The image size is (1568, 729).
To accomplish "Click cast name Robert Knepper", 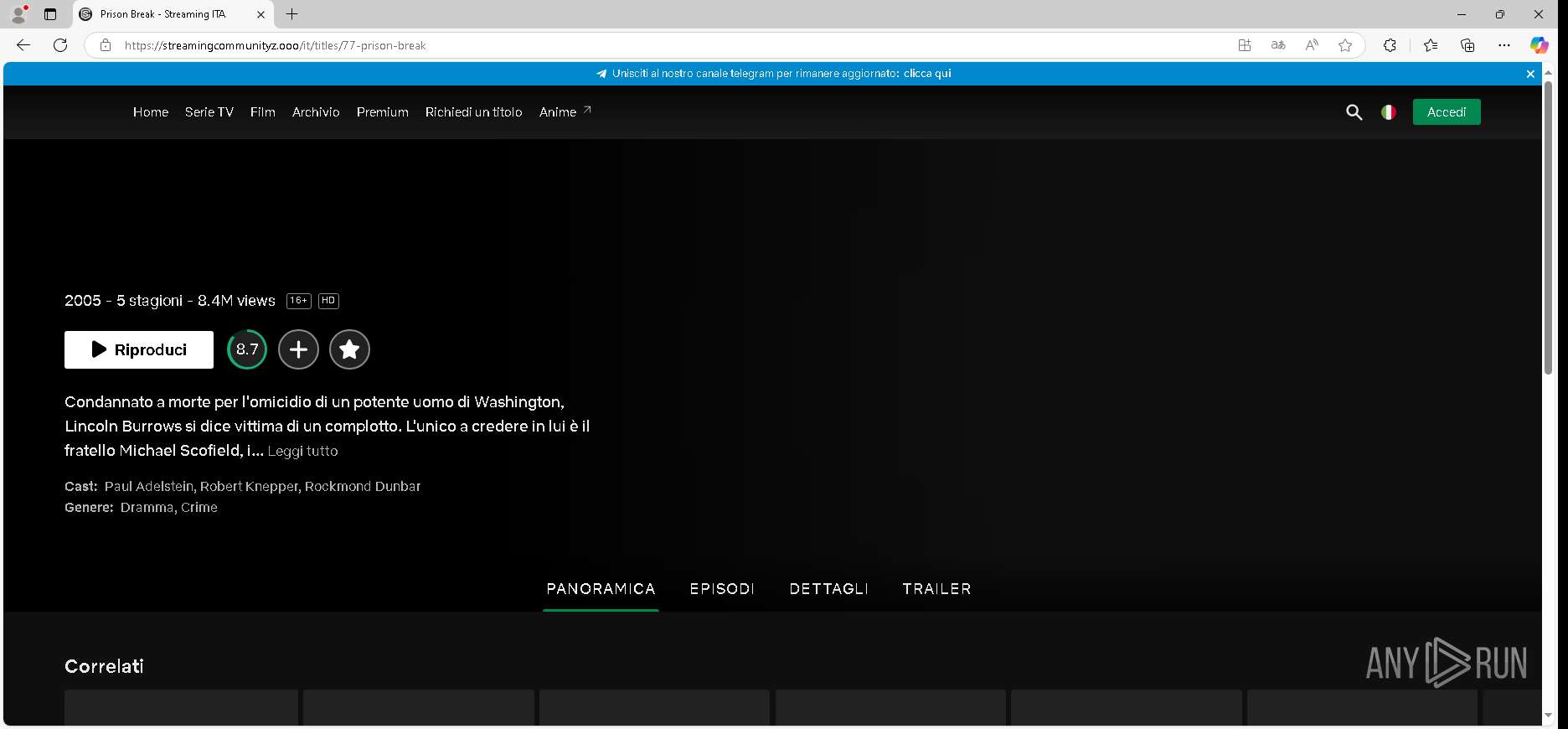I will click(x=249, y=487).
